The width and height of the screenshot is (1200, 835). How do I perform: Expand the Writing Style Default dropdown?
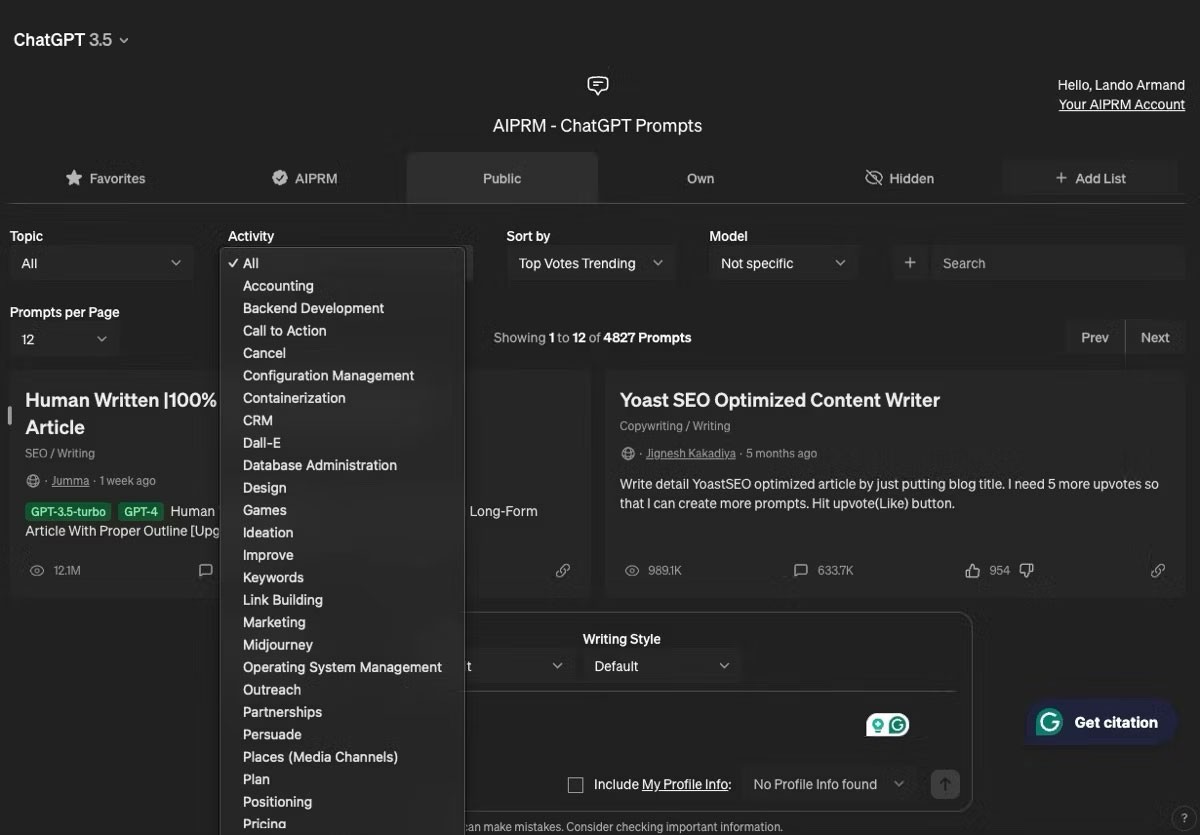click(x=661, y=666)
